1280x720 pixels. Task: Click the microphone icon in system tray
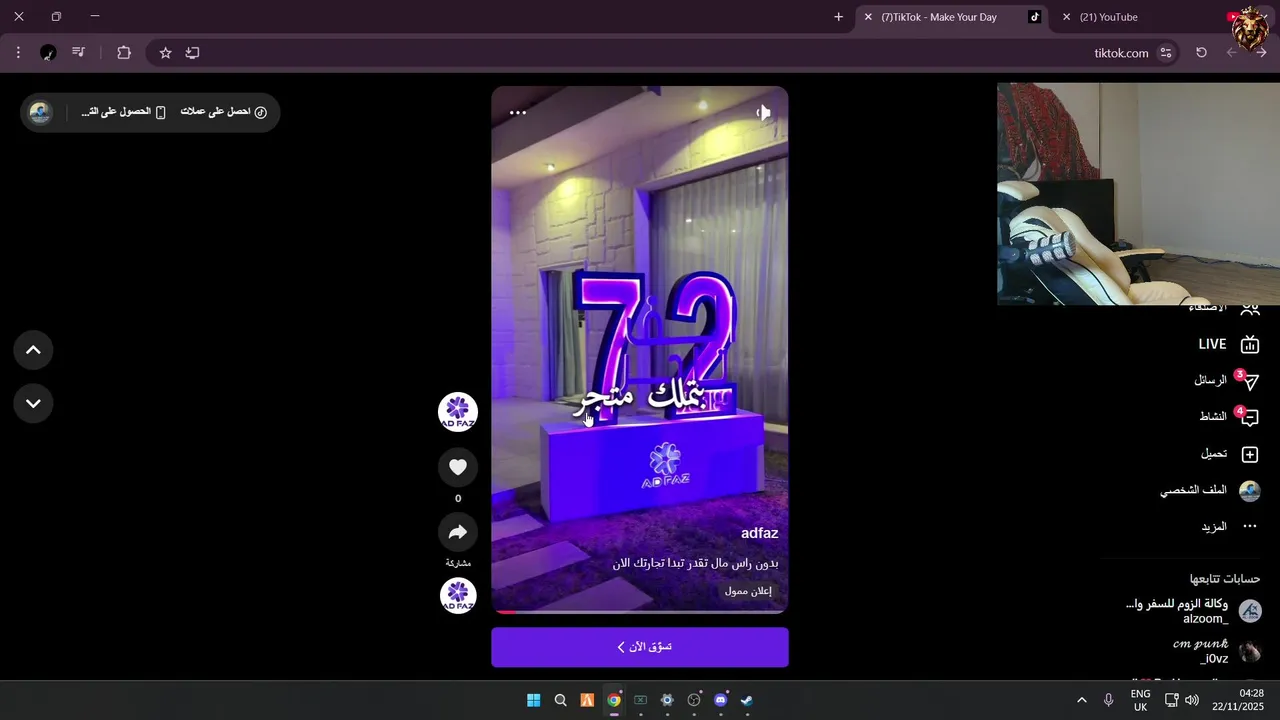point(1109,700)
